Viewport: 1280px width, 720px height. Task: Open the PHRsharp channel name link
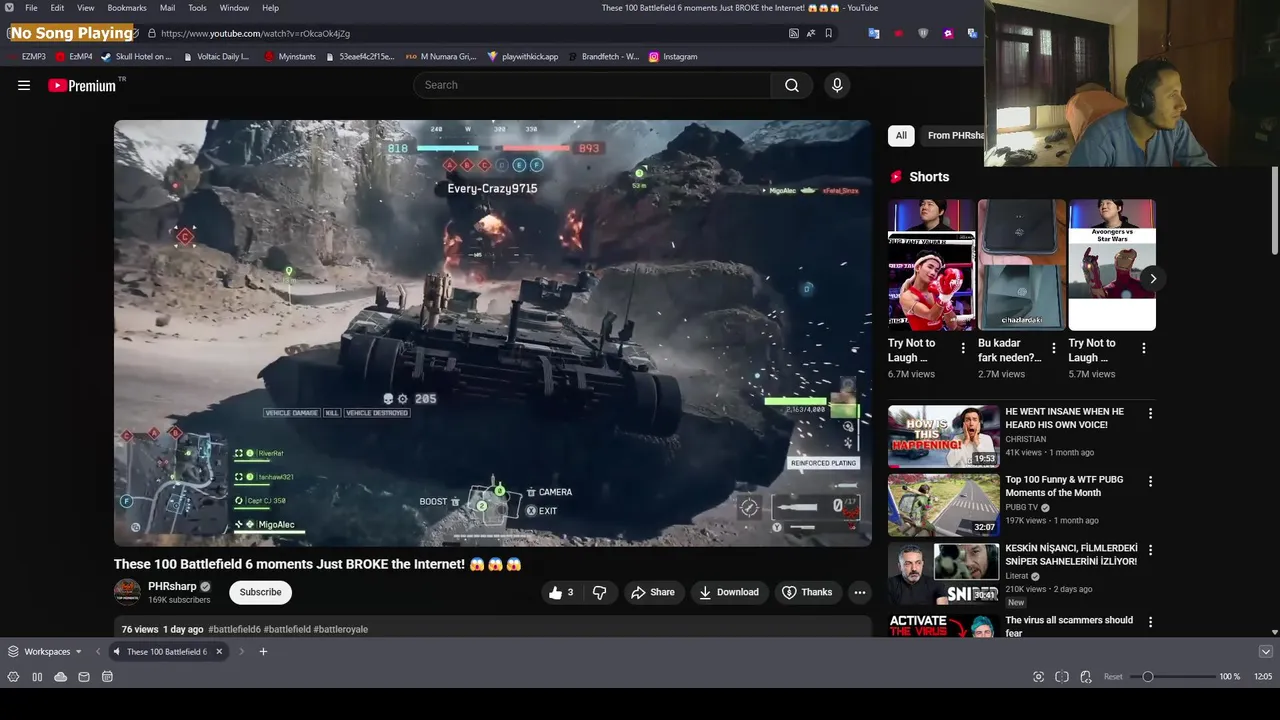pos(172,587)
